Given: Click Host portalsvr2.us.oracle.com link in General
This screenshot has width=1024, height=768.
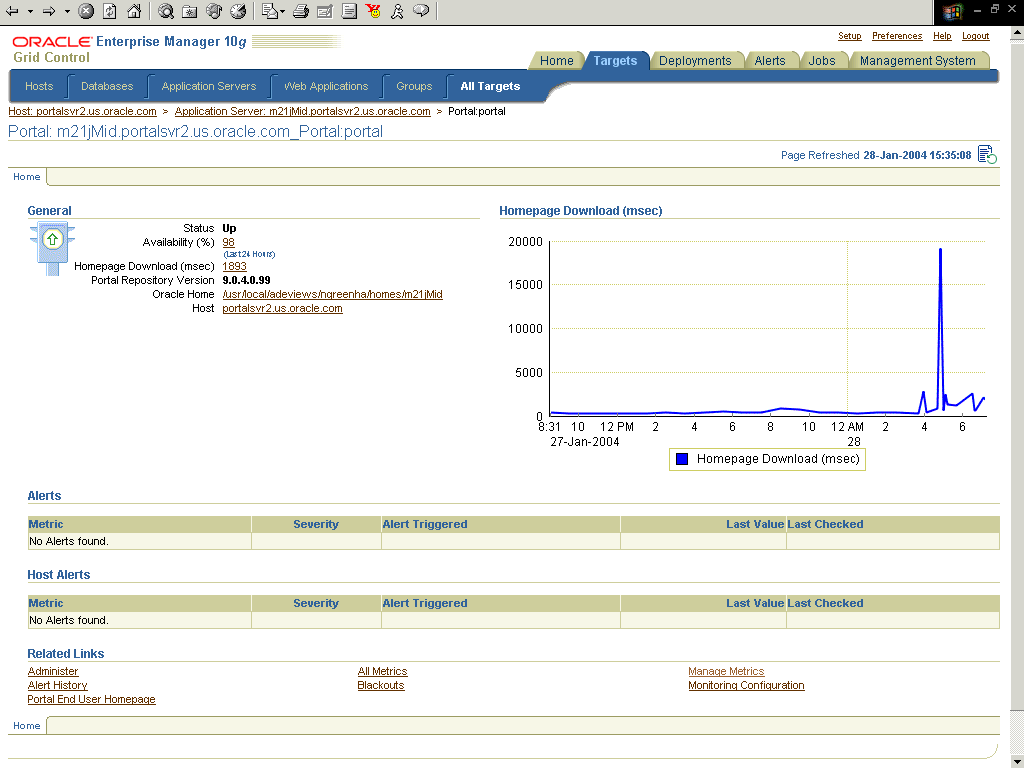Looking at the screenshot, I should tap(282, 308).
